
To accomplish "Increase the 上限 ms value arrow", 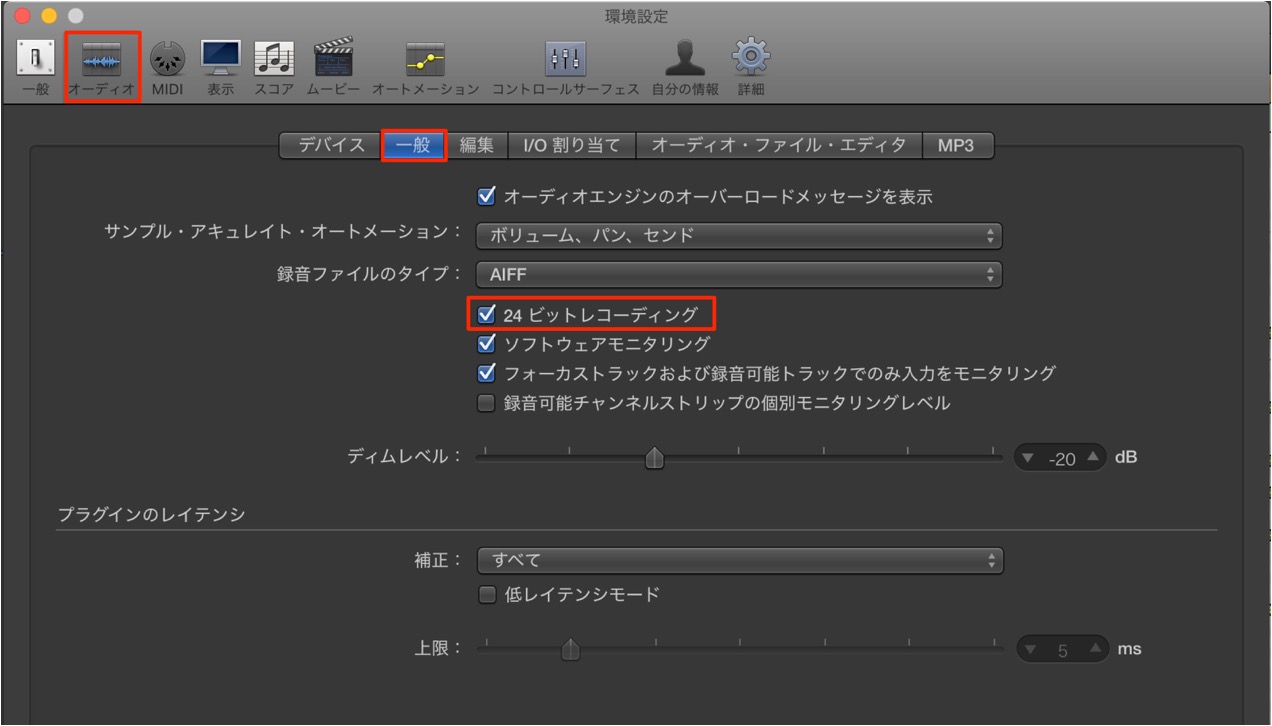I will (x=1095, y=649).
